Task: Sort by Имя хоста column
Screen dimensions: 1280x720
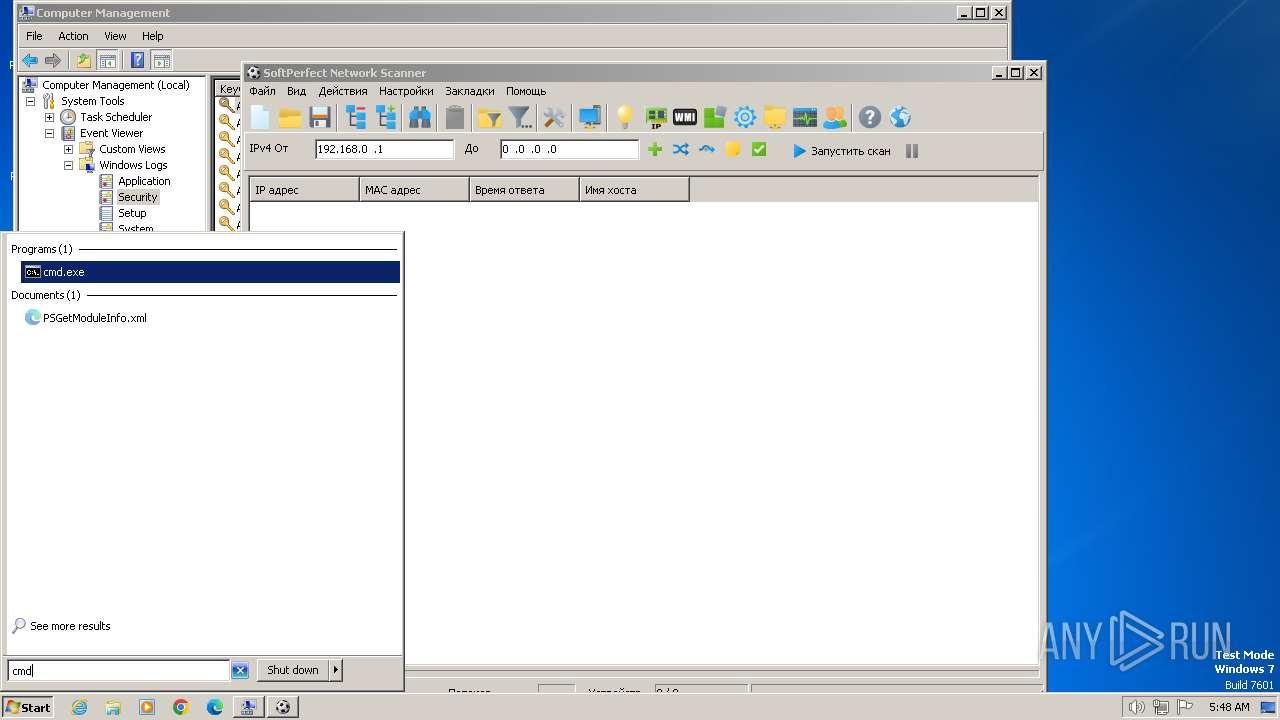Action: [x=634, y=190]
